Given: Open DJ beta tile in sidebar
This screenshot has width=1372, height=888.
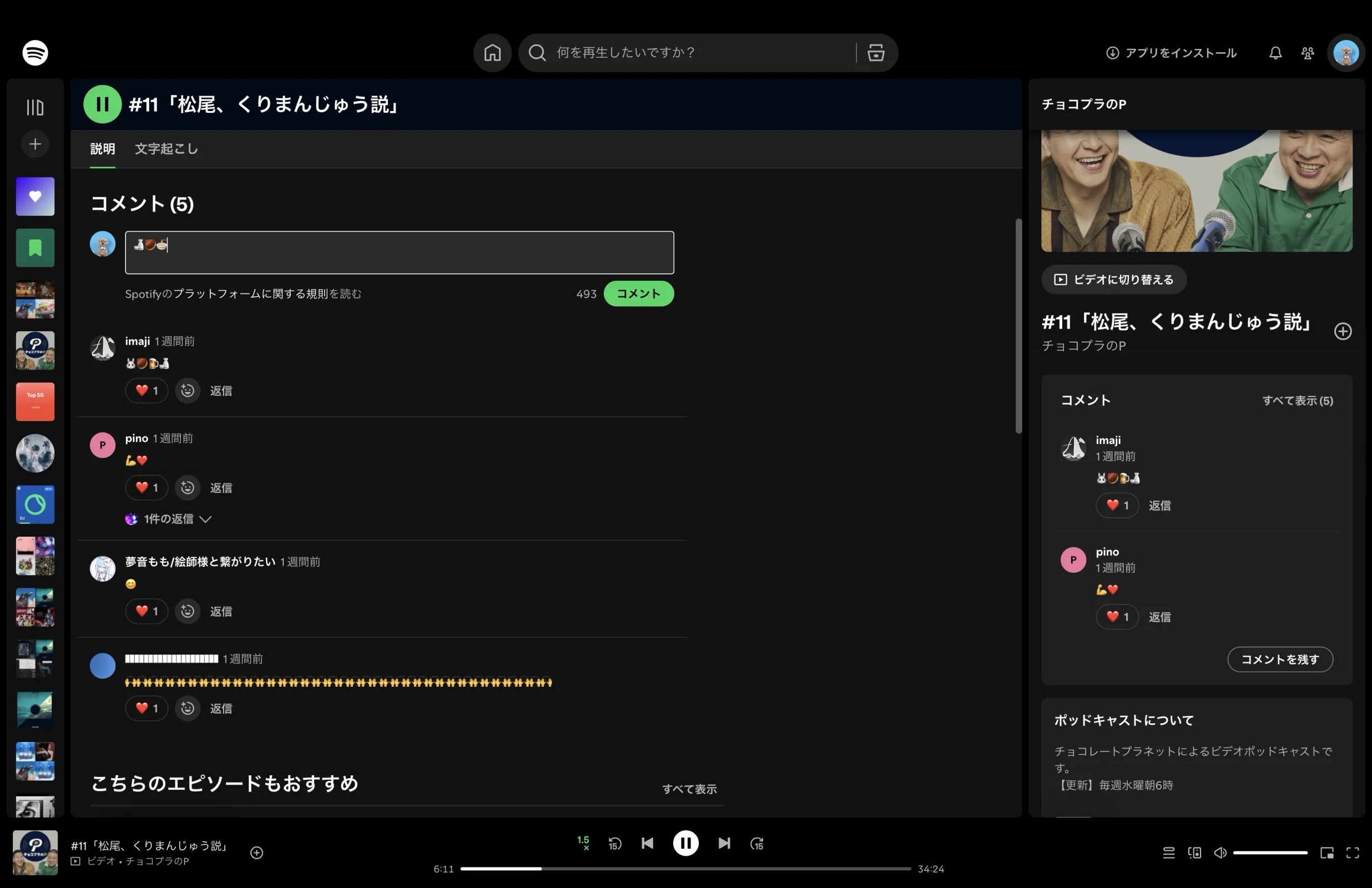Looking at the screenshot, I should [x=35, y=504].
